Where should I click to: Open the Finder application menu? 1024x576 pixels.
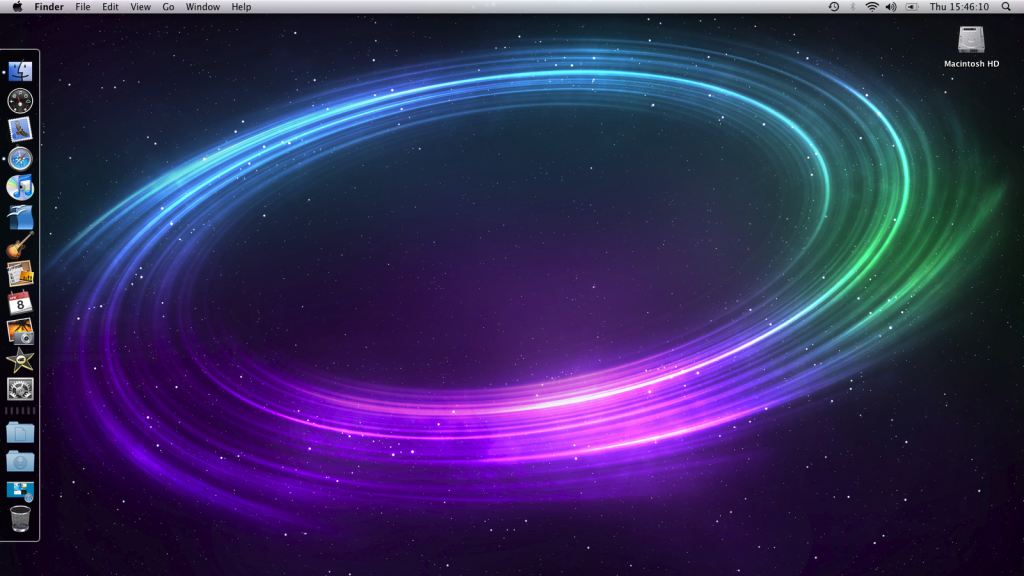pyautogui.click(x=49, y=7)
